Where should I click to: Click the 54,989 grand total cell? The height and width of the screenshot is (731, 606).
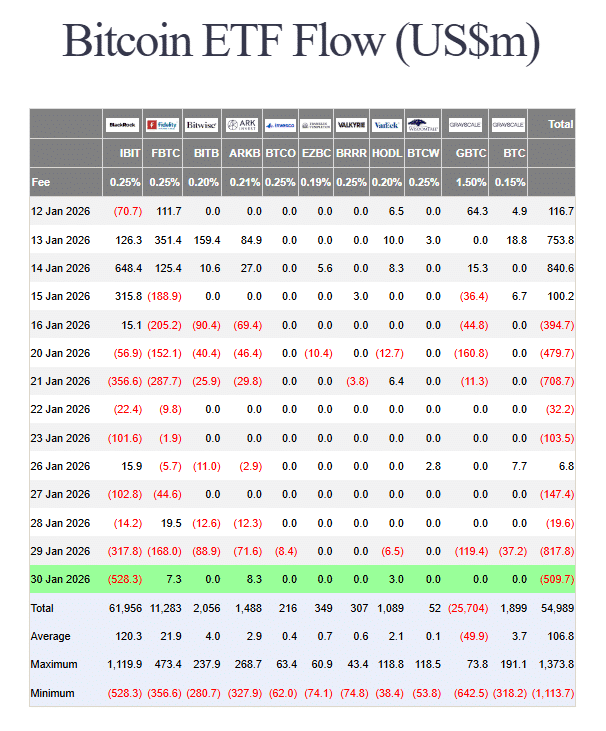[556, 608]
